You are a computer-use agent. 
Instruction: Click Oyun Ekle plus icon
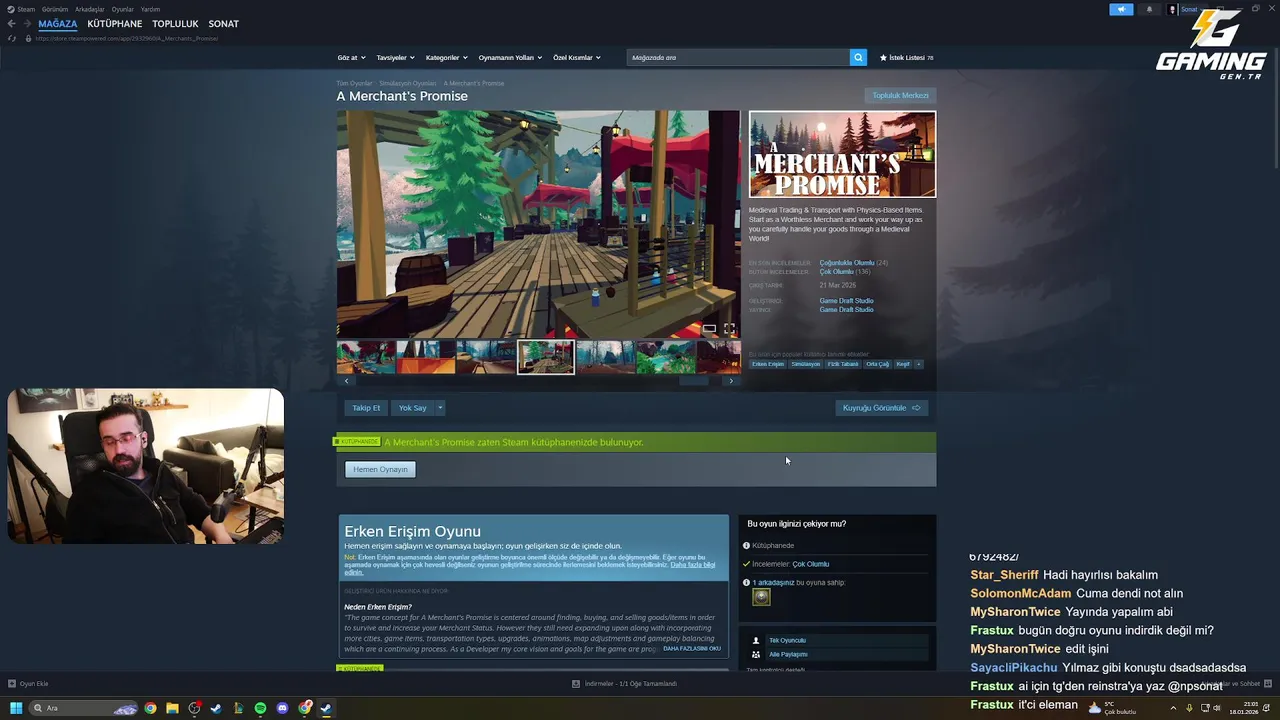click(12, 684)
